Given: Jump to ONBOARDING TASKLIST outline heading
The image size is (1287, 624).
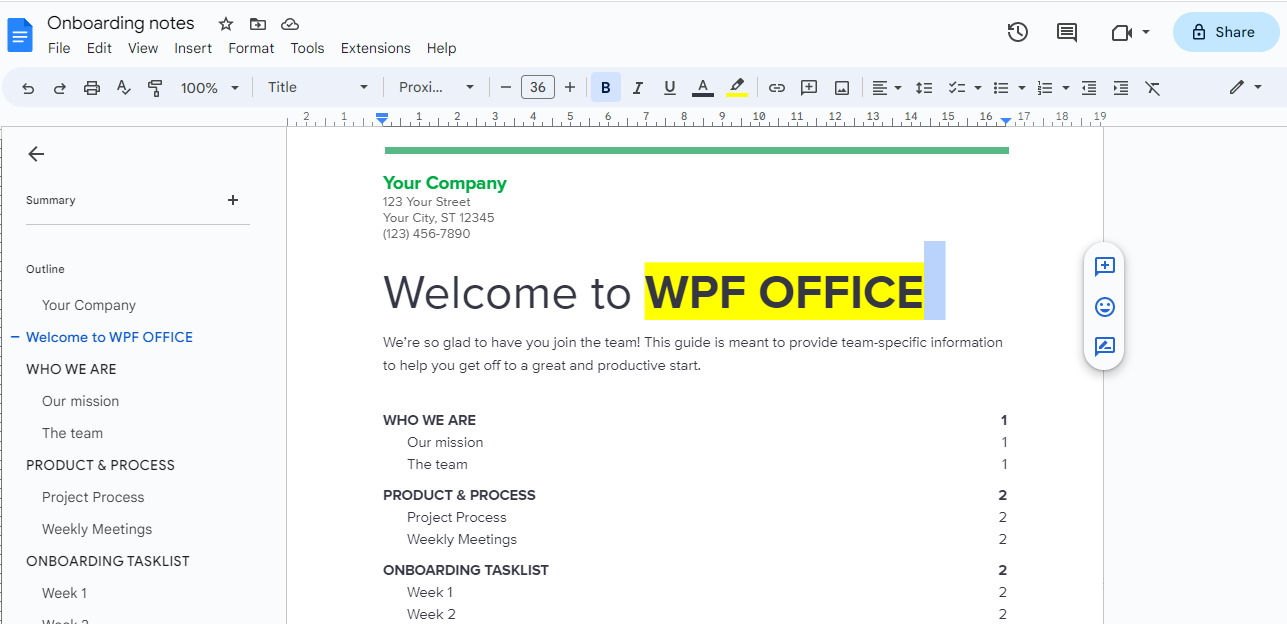Looking at the screenshot, I should point(108,561).
